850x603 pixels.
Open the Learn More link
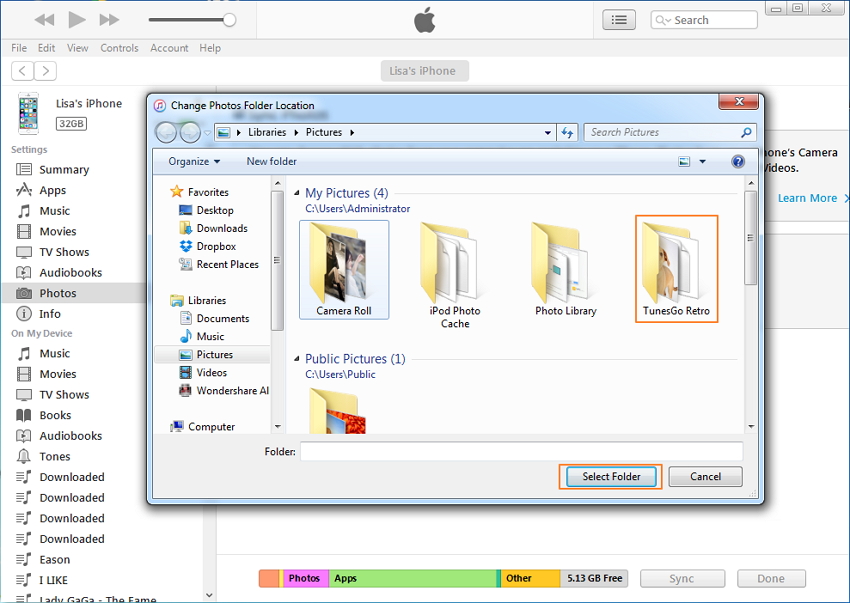[807, 198]
